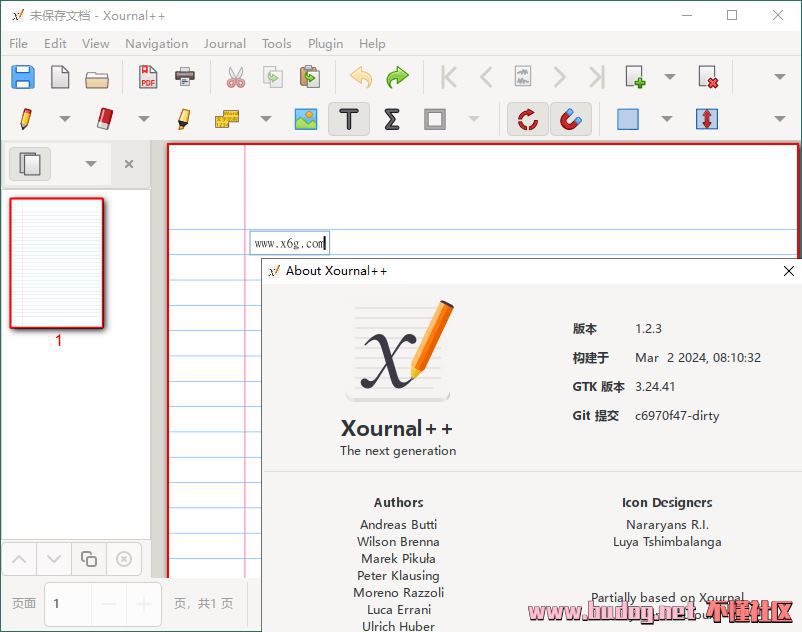802x632 pixels.
Task: Click the duplicate page button in sidebar
Action: click(89, 559)
